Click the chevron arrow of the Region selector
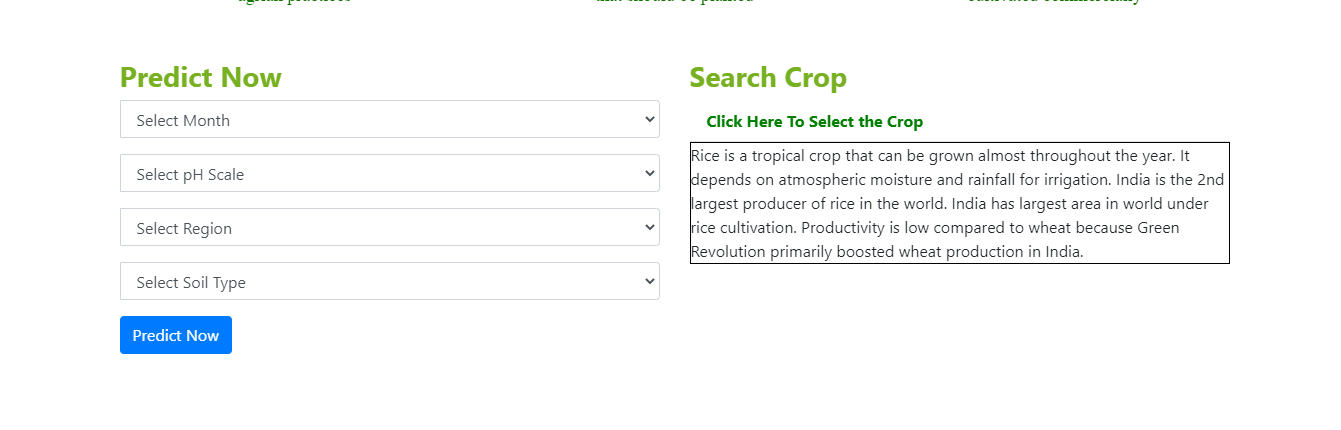The image size is (1341, 430). click(x=650, y=227)
